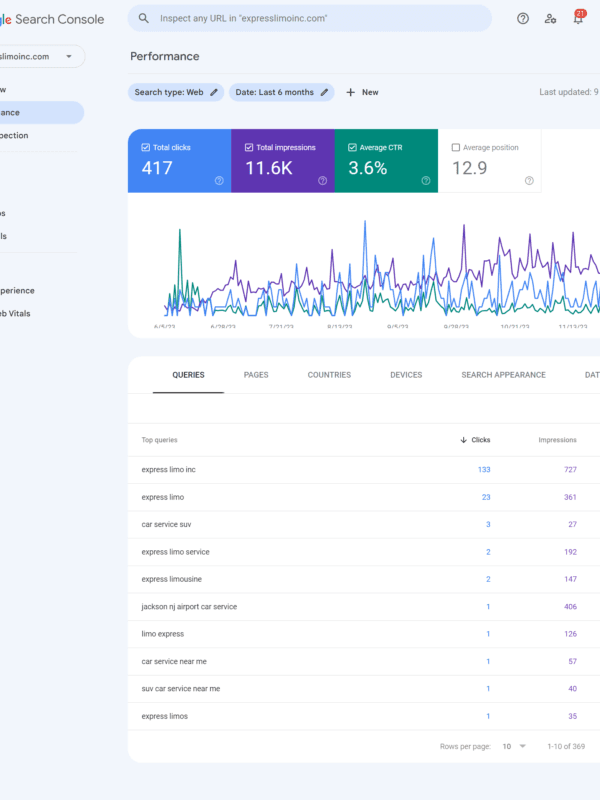Viewport: 600px width, 800px height.
Task: Add a New filter
Action: [x=362, y=92]
